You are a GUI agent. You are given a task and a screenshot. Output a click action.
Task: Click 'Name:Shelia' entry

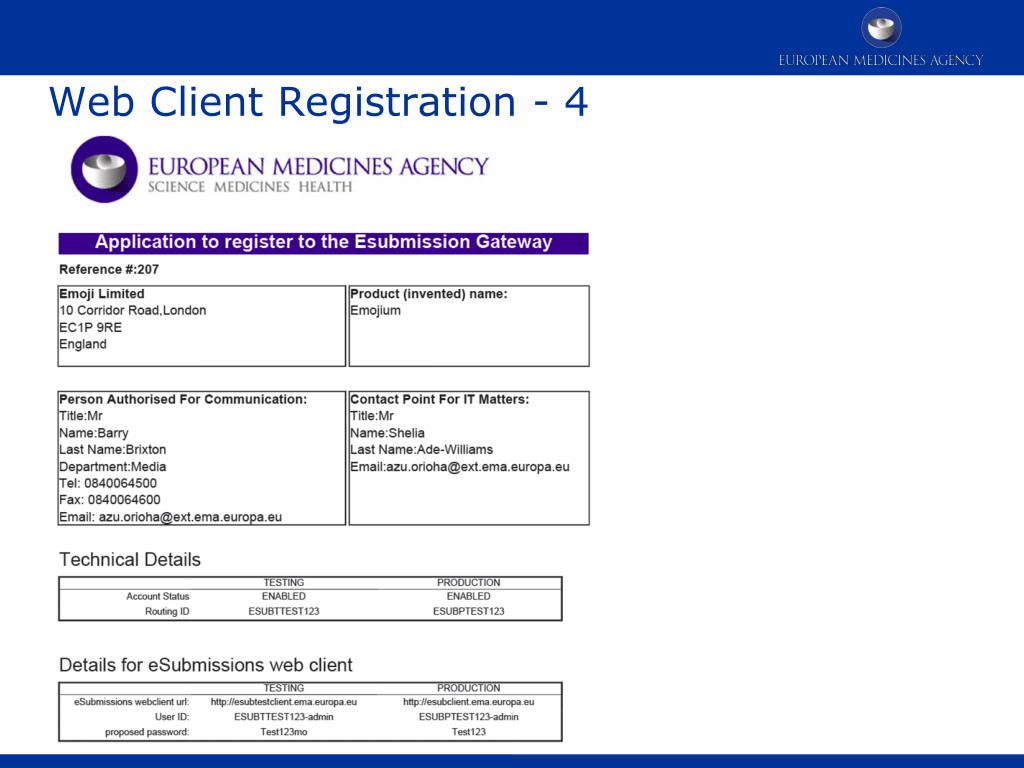click(387, 433)
